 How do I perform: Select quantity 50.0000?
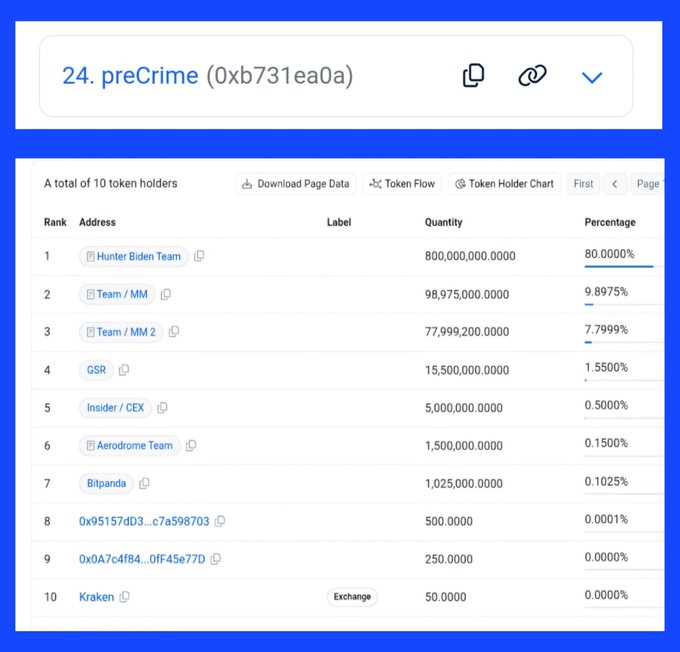coord(446,597)
